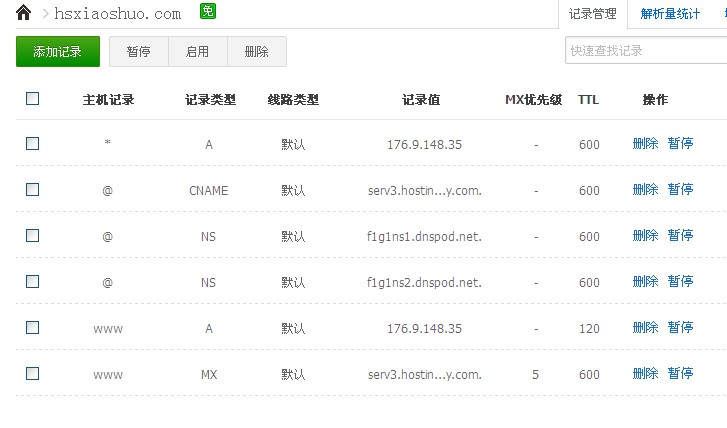The height and width of the screenshot is (428, 727).
Task: Click the 启用 toolbar button
Action: pos(198,51)
